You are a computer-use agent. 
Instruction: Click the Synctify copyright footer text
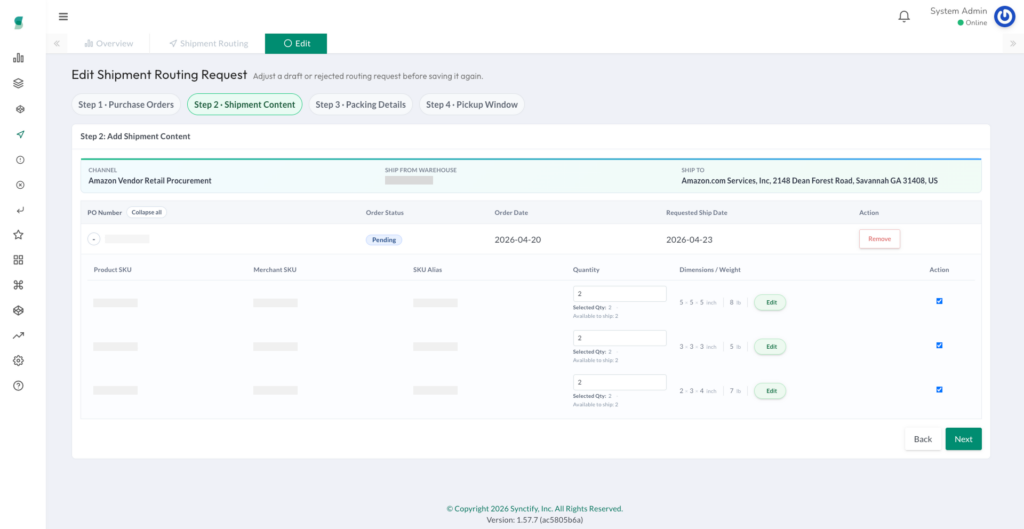point(534,508)
